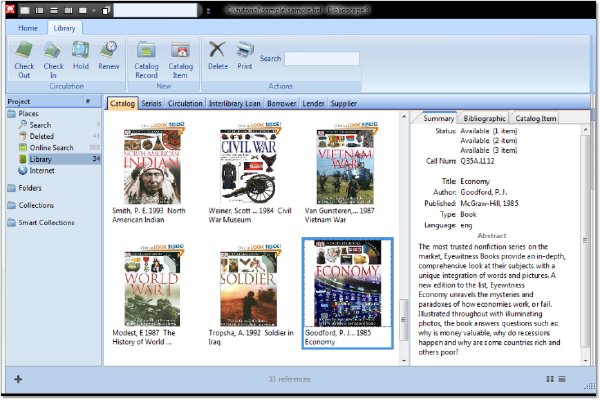Viewport: 600px width, 400px height.
Task: Click the title bar search box
Action: click(x=156, y=10)
